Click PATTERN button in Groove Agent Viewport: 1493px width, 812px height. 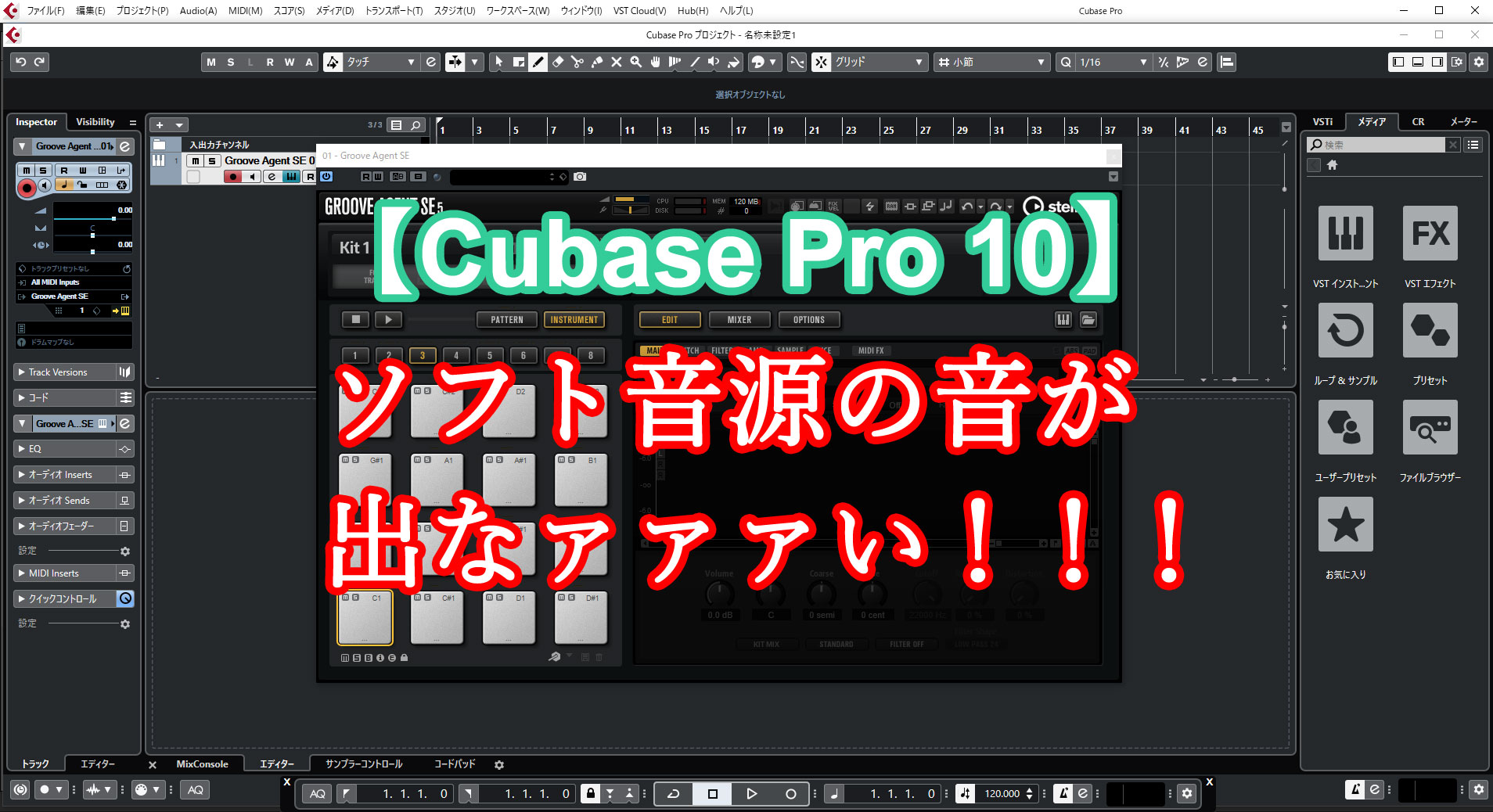(x=507, y=320)
